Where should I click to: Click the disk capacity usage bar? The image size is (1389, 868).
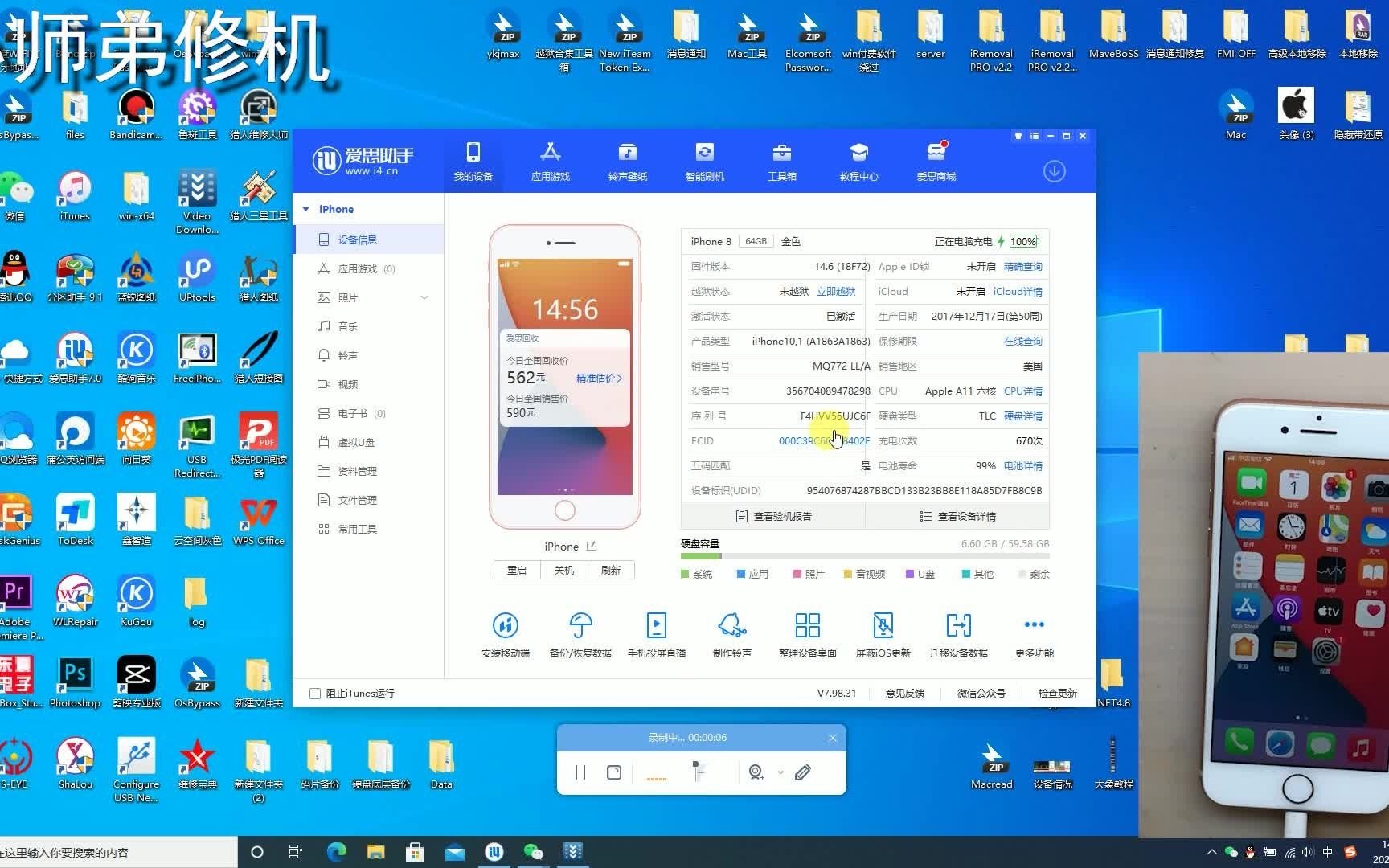[x=865, y=556]
